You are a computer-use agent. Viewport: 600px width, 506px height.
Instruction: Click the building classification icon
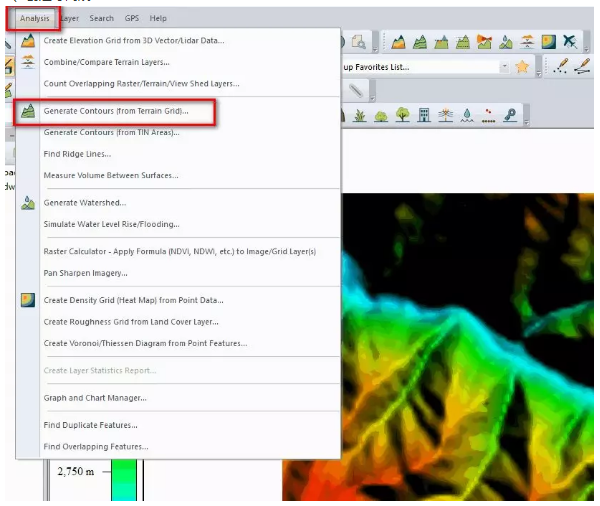pyautogui.click(x=424, y=115)
